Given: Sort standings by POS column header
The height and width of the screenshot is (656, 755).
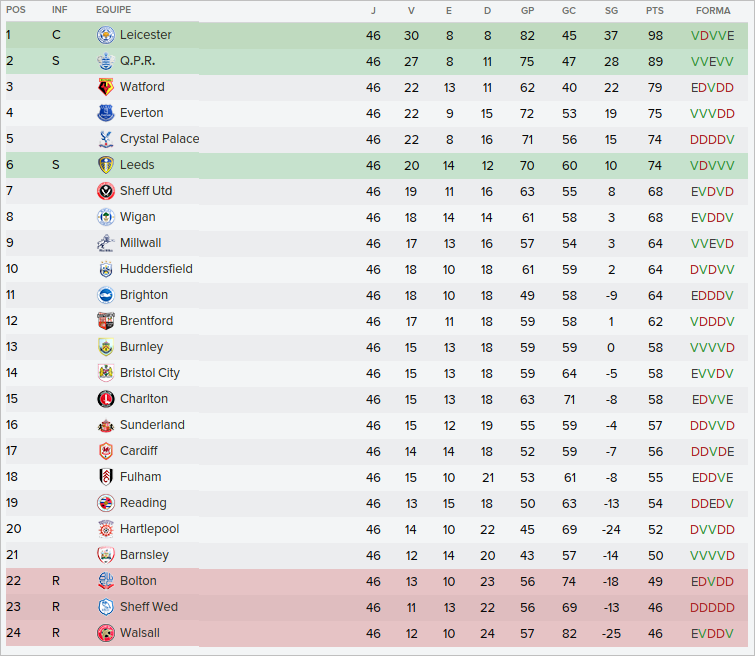Looking at the screenshot, I should pyautogui.click(x=16, y=10).
